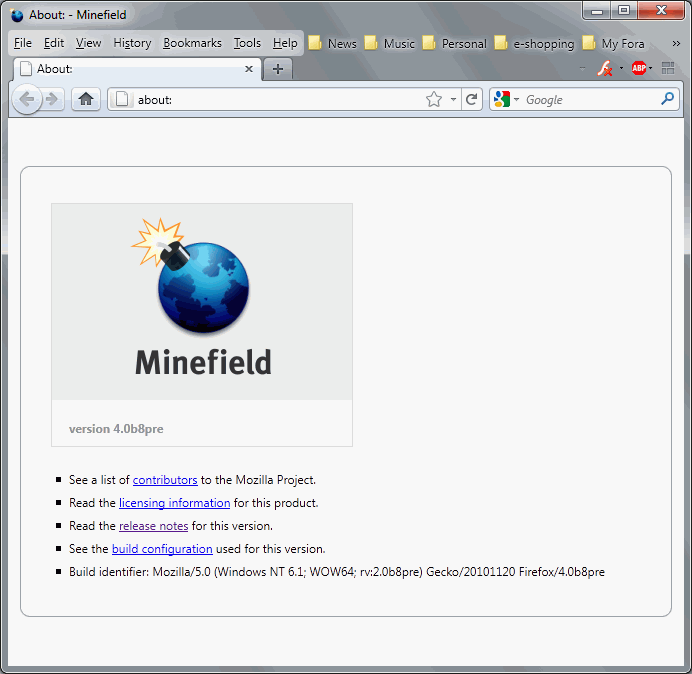The image size is (692, 674).
Task: Open the Help menu
Action: (x=285, y=43)
